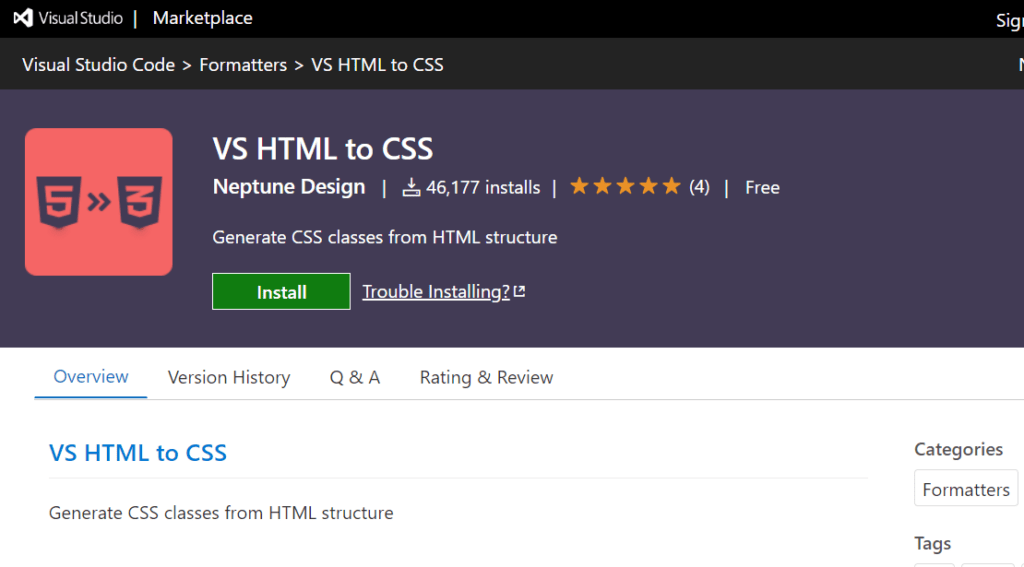Switch to the Version History tab
The width and height of the screenshot is (1024, 567).
point(229,378)
